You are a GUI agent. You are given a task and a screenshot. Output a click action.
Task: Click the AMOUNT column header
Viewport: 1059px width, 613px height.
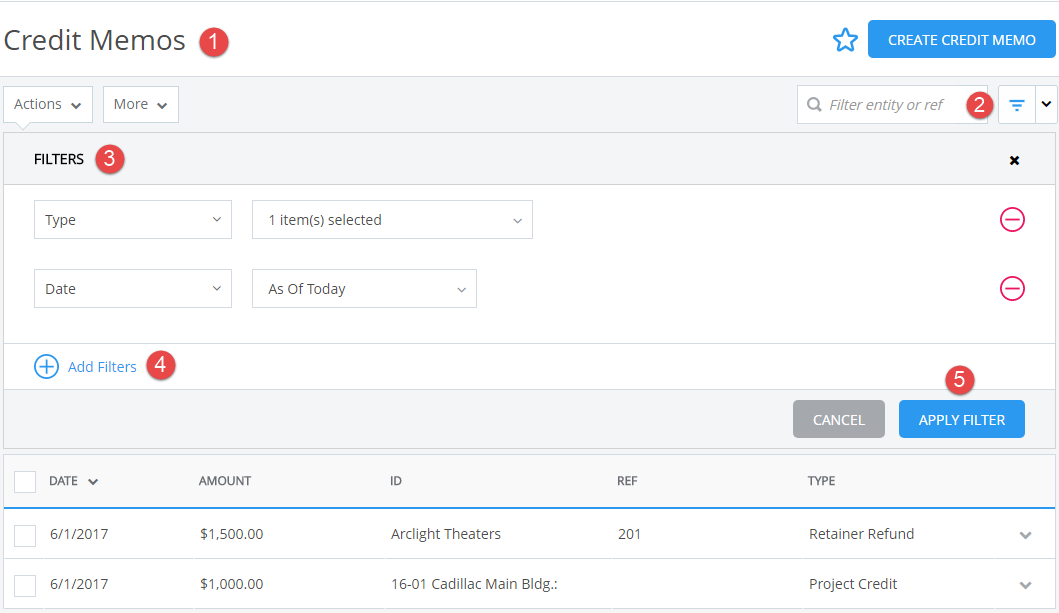pos(225,481)
